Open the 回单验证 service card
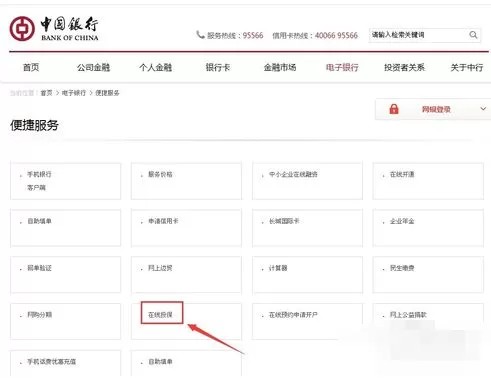This screenshot has height=378, width=491. (66, 275)
